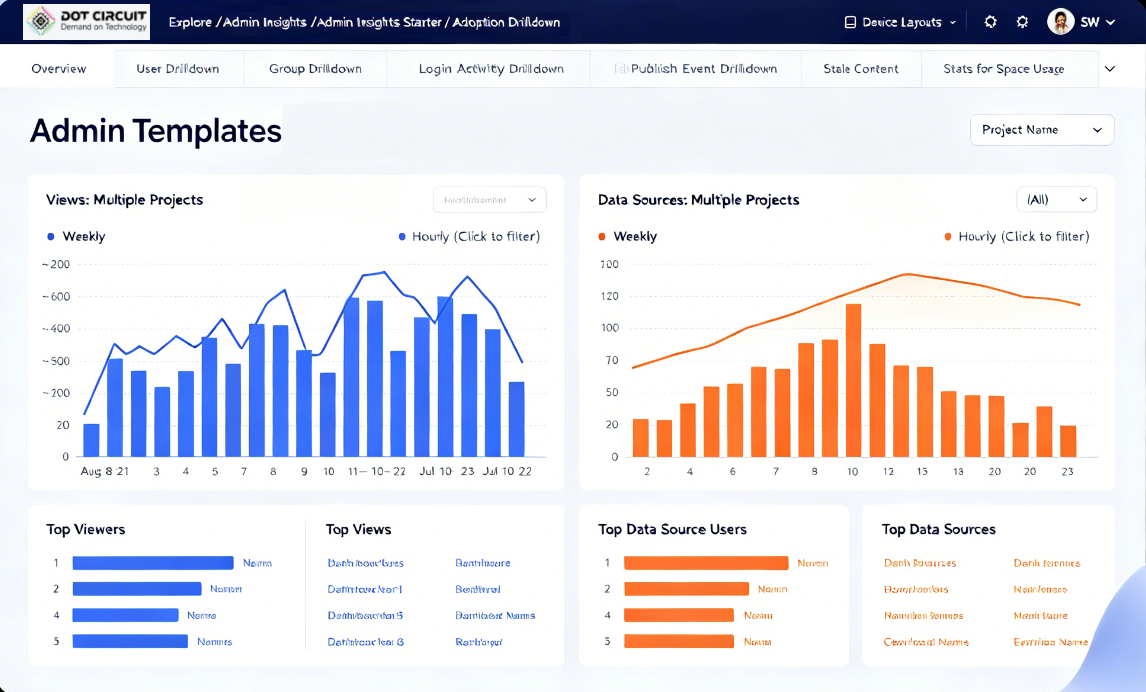This screenshot has width=1146, height=692.
Task: Click Top Data Source Users rank 4 bar
Action: [x=678, y=615]
